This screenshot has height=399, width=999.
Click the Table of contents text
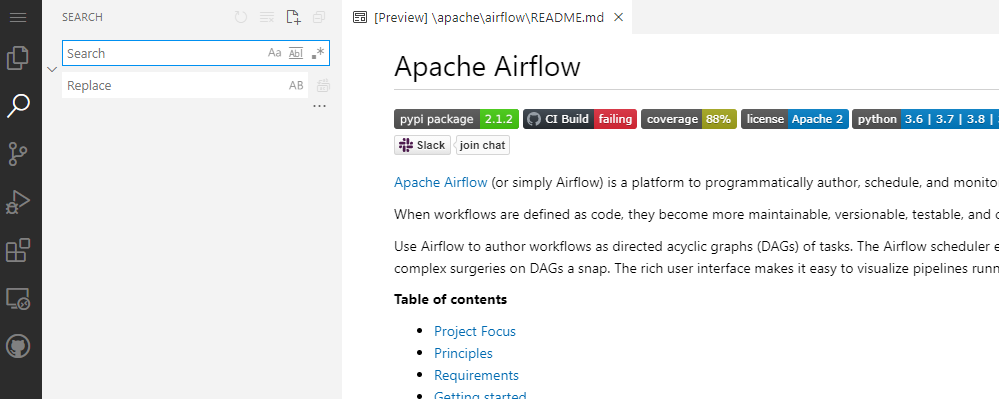[x=450, y=299]
